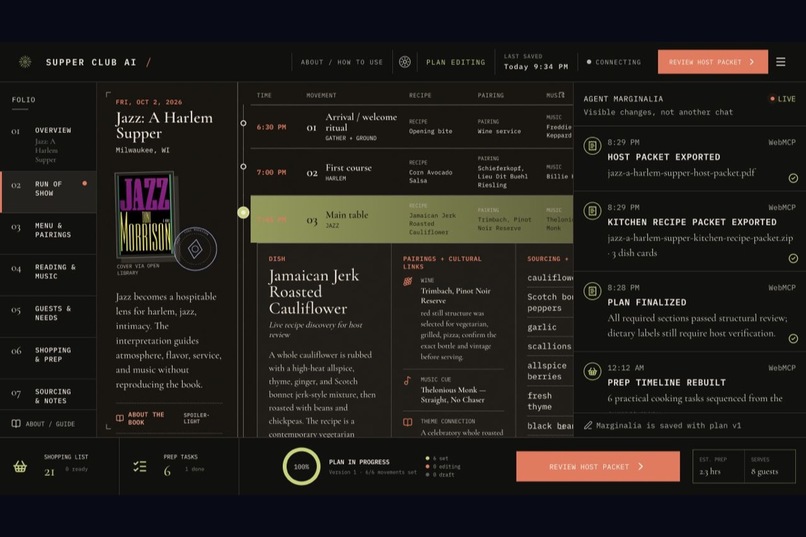Click the Supper Club AI sunburst logo
The width and height of the screenshot is (806, 537).
click(x=25, y=62)
